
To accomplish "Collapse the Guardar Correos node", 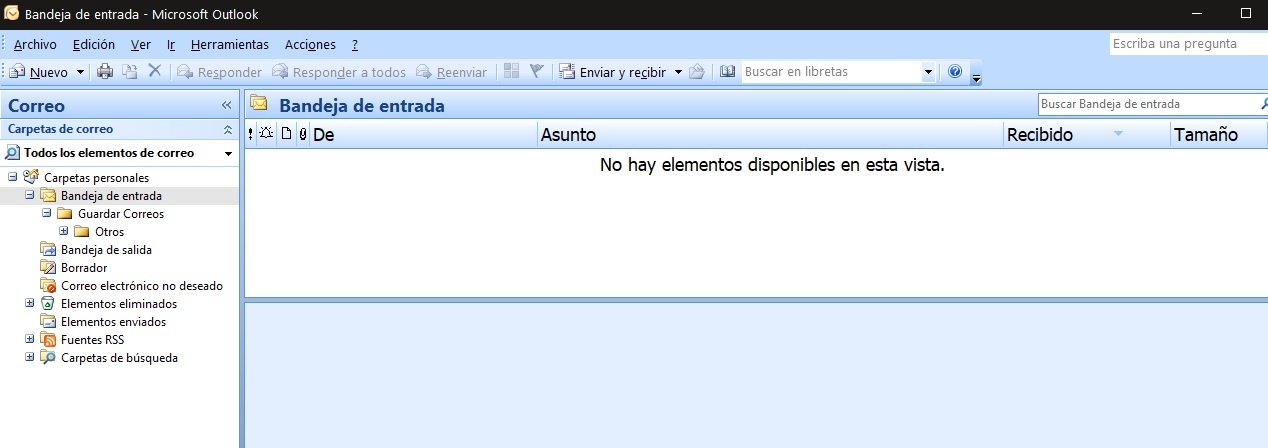I will pos(46,213).
